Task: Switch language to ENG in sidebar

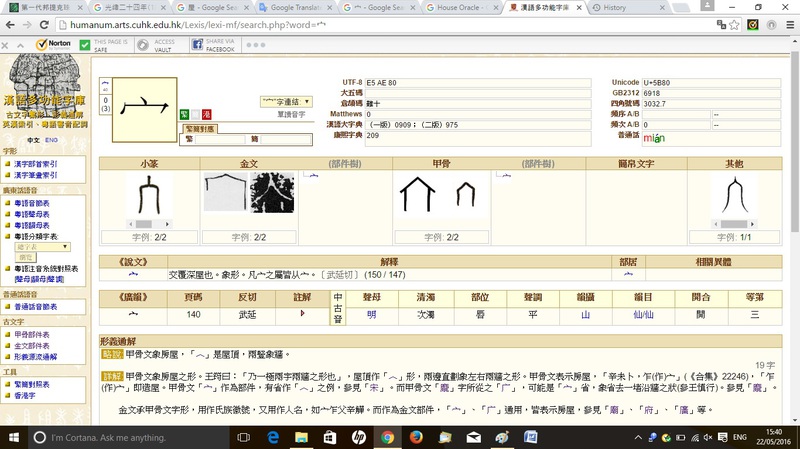Action: tap(52, 141)
